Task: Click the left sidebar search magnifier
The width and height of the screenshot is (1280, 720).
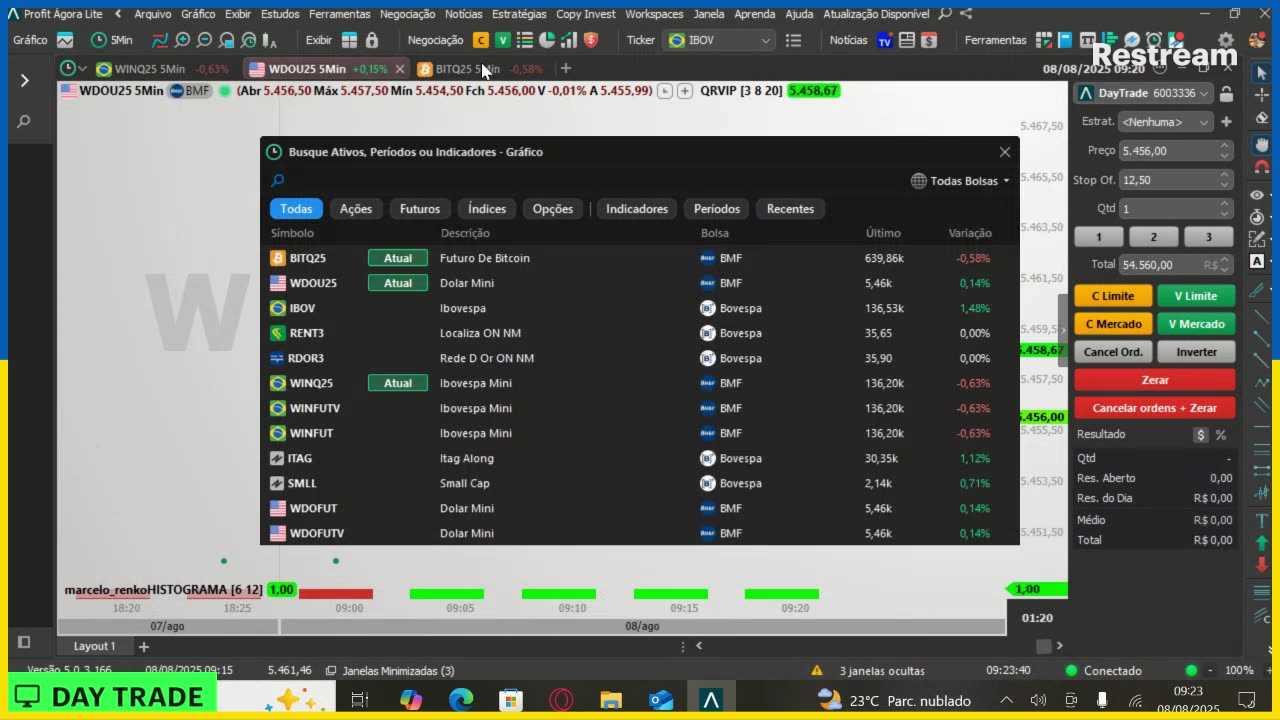Action: (x=24, y=121)
